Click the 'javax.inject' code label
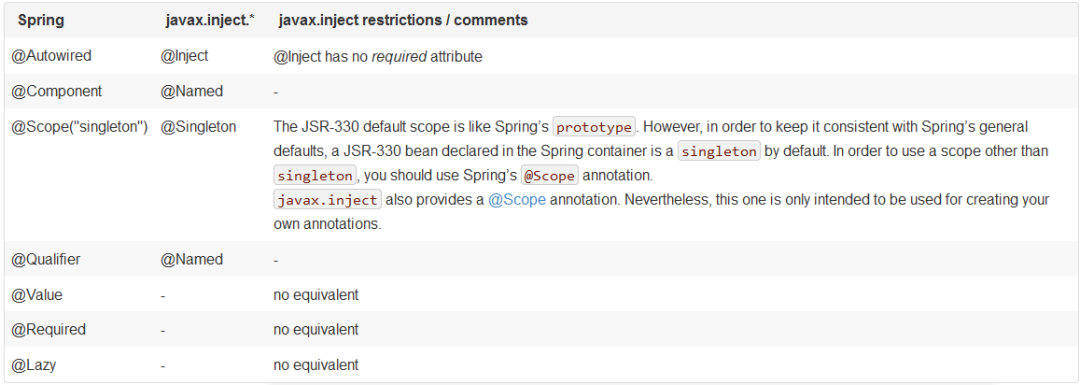 tap(327, 200)
